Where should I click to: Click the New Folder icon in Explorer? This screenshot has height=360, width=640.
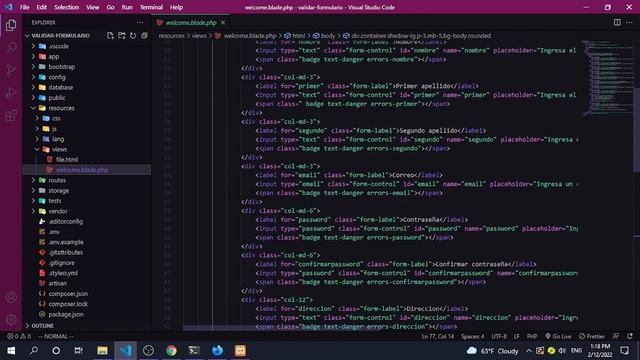[122, 36]
